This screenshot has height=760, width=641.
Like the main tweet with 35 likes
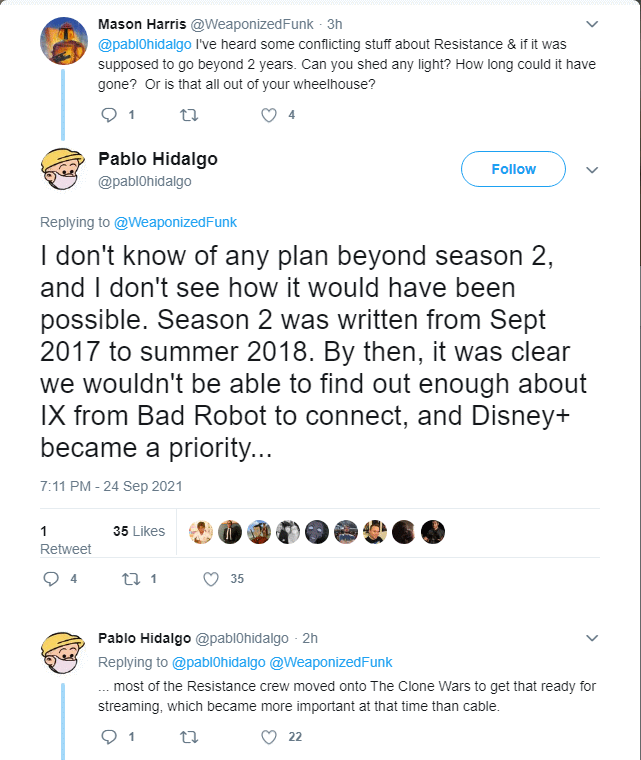[x=211, y=578]
